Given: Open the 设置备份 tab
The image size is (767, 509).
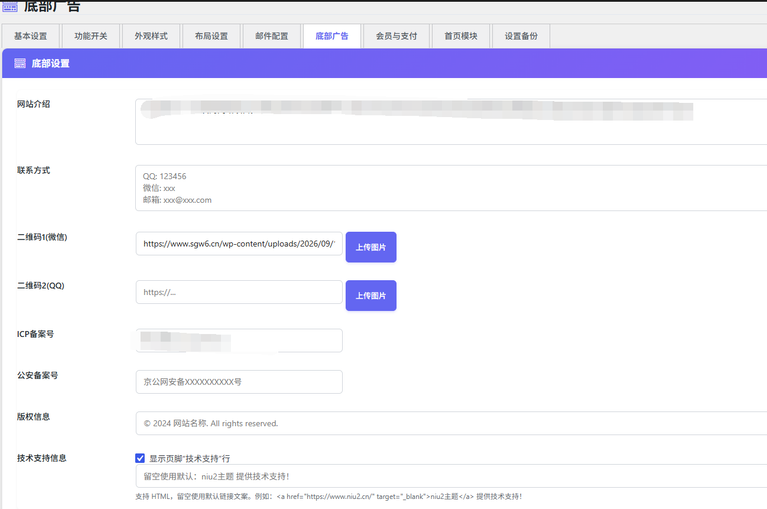Looking at the screenshot, I should [x=521, y=36].
